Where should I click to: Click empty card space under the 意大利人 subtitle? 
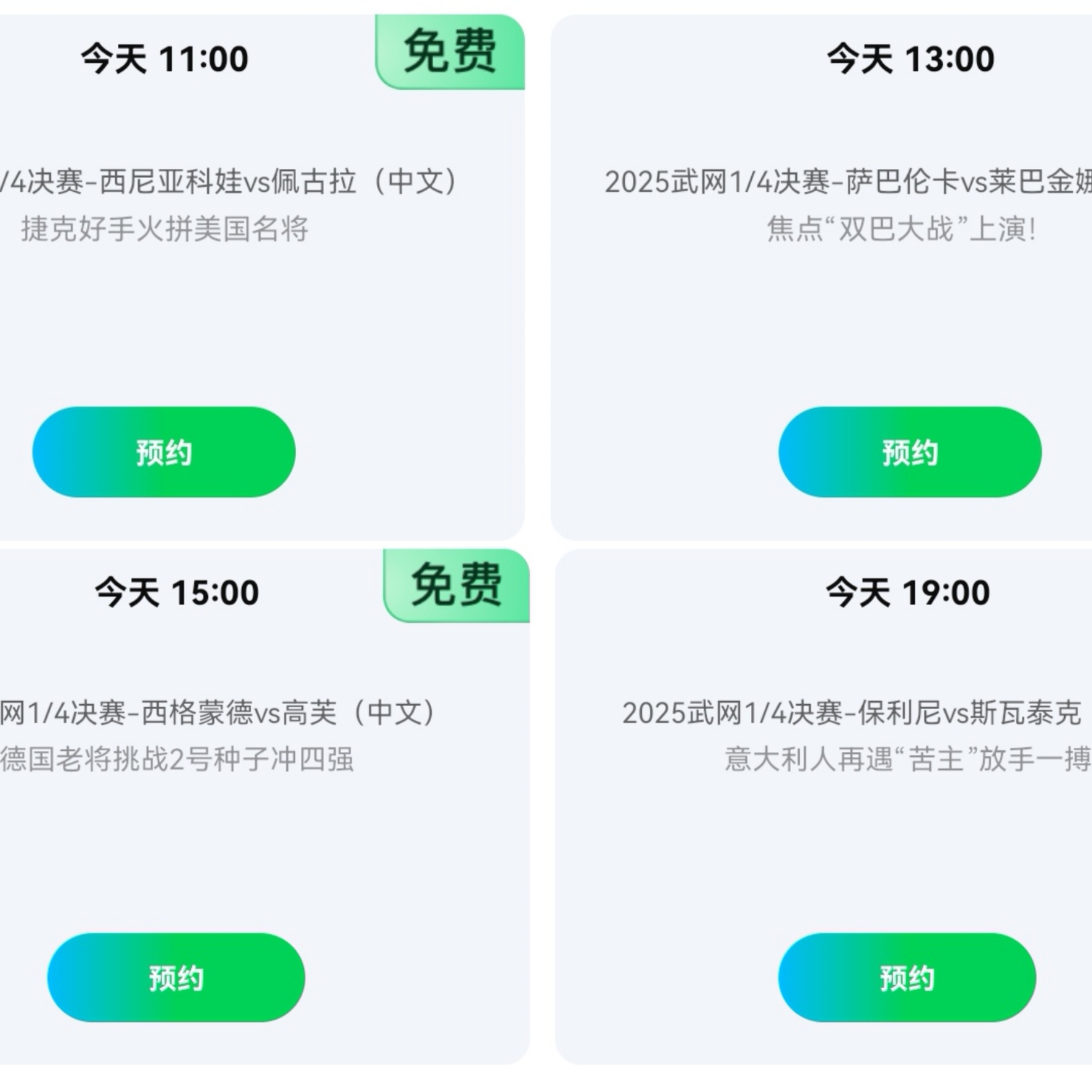(x=848, y=848)
